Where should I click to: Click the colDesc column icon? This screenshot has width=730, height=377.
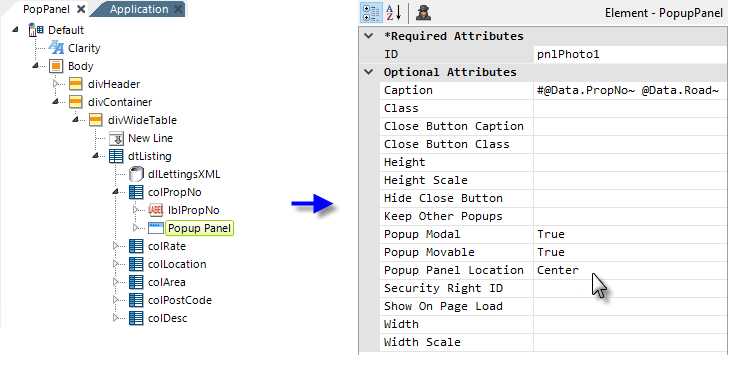tap(136, 318)
